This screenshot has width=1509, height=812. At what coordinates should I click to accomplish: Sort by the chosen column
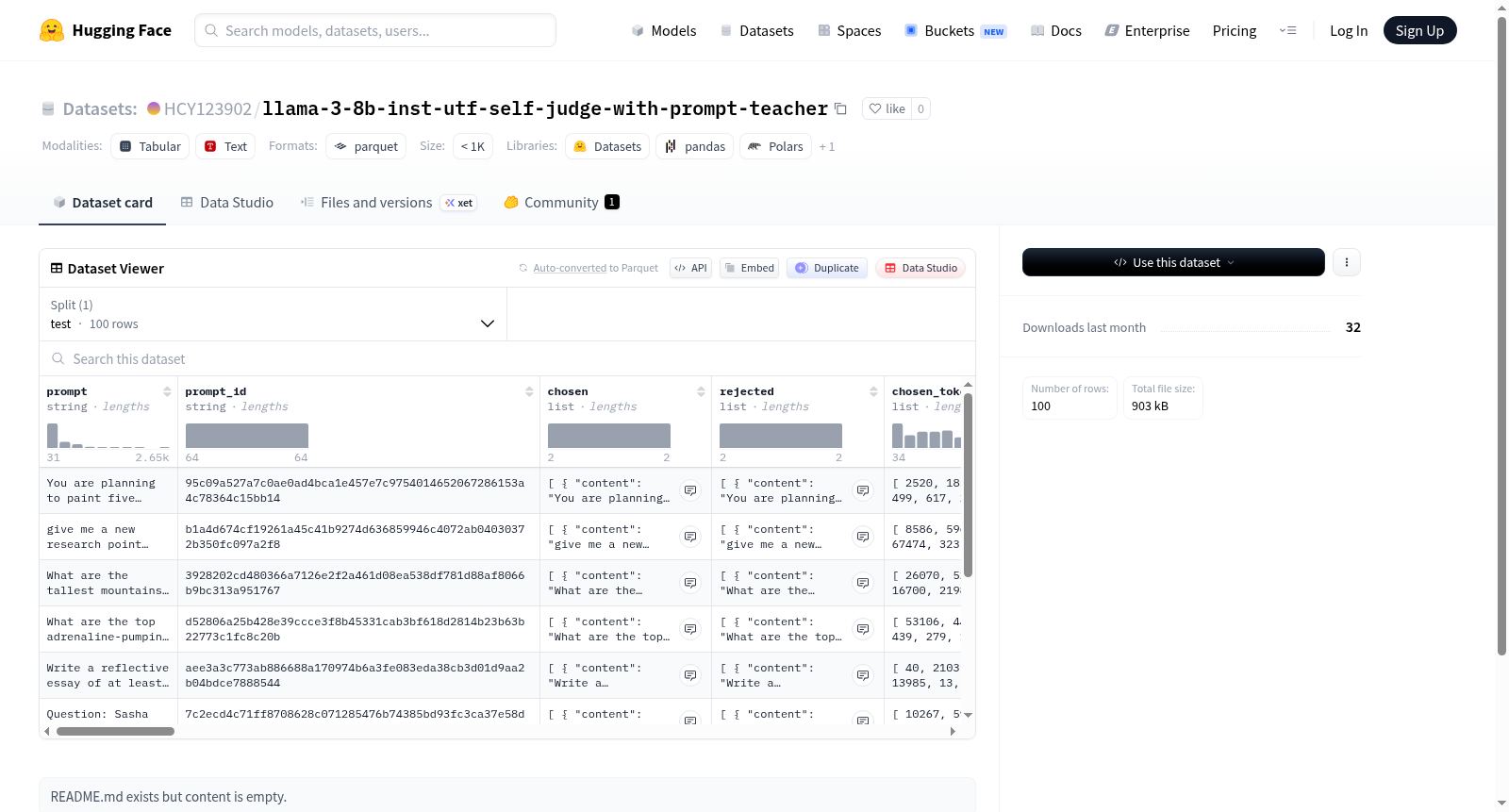pos(701,391)
